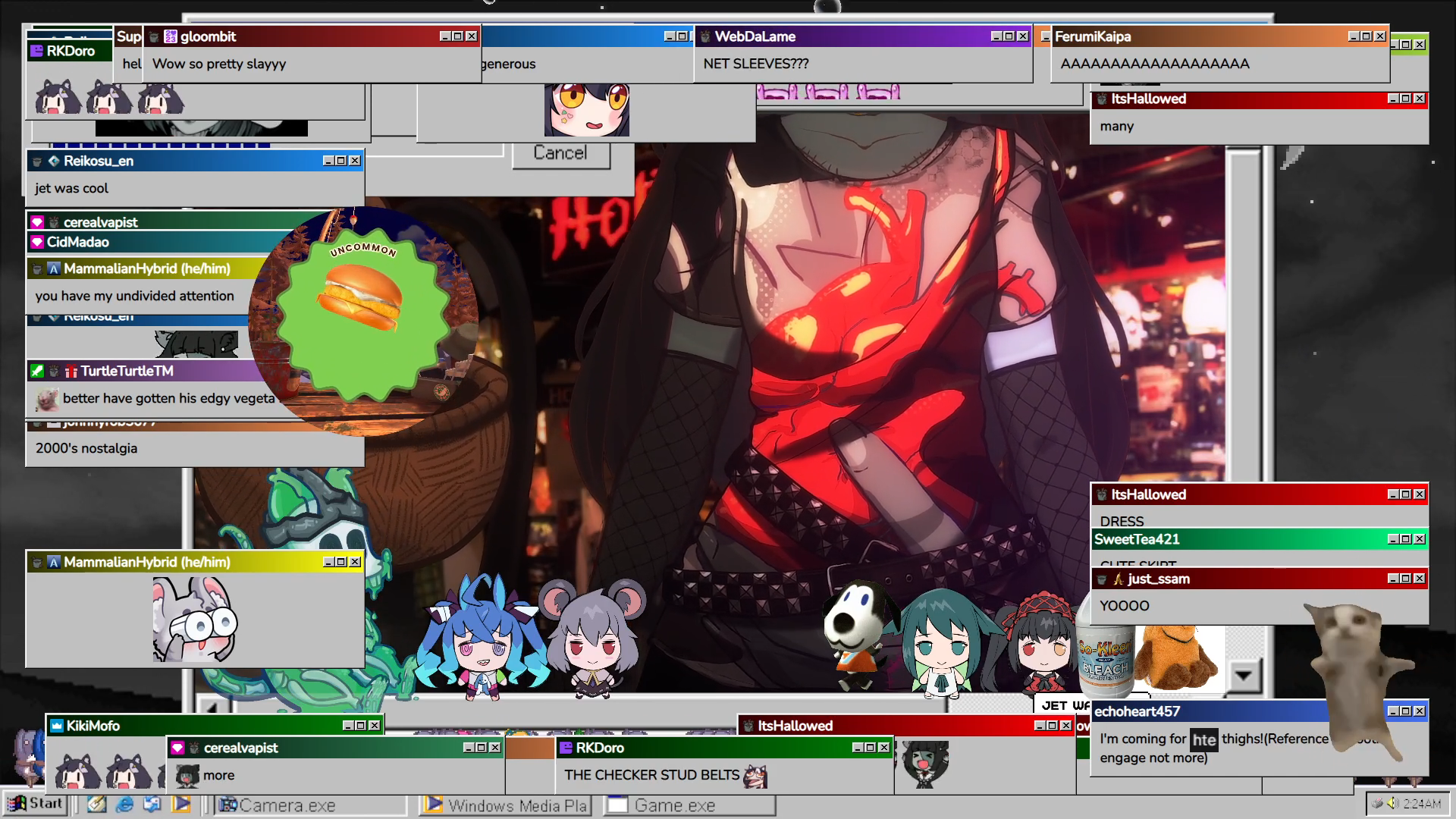Select the FerumiKaipa window title bar
This screenshot has height=819, width=1456.
click(1219, 36)
